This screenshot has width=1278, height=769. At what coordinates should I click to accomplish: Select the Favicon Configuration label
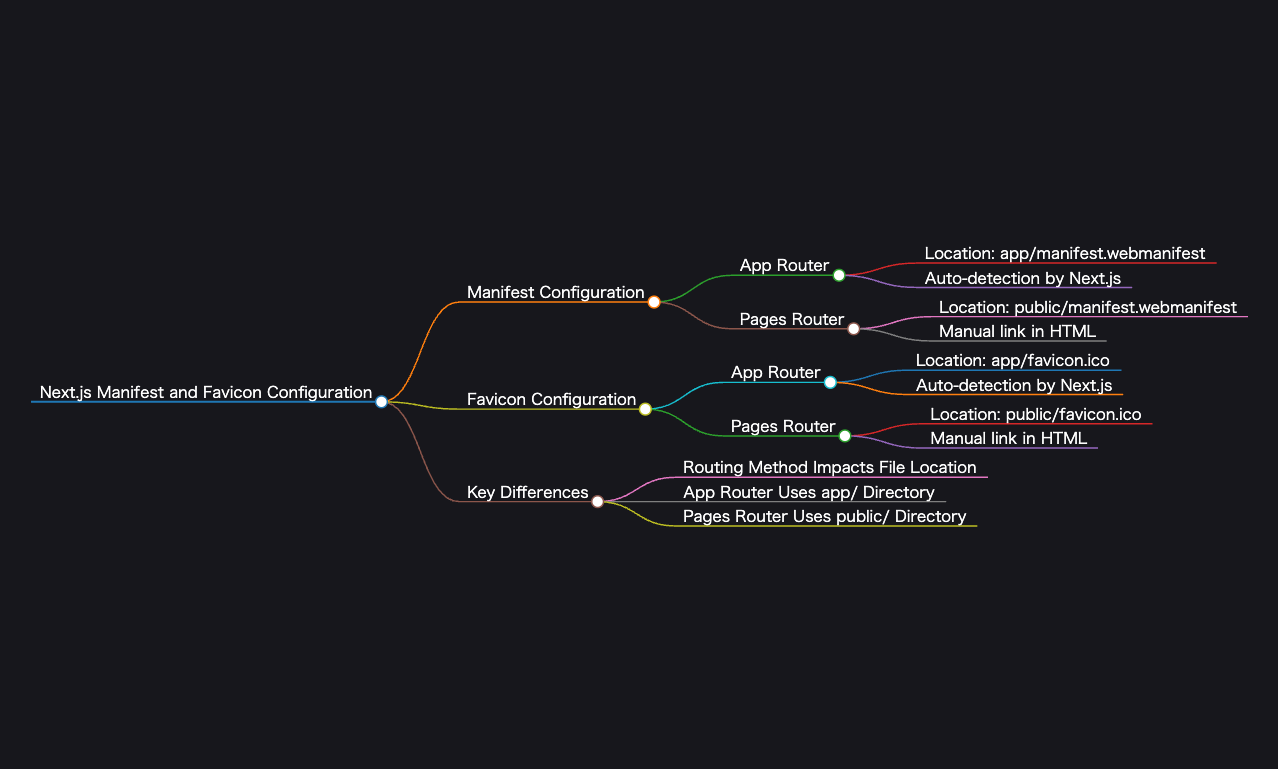[552, 399]
